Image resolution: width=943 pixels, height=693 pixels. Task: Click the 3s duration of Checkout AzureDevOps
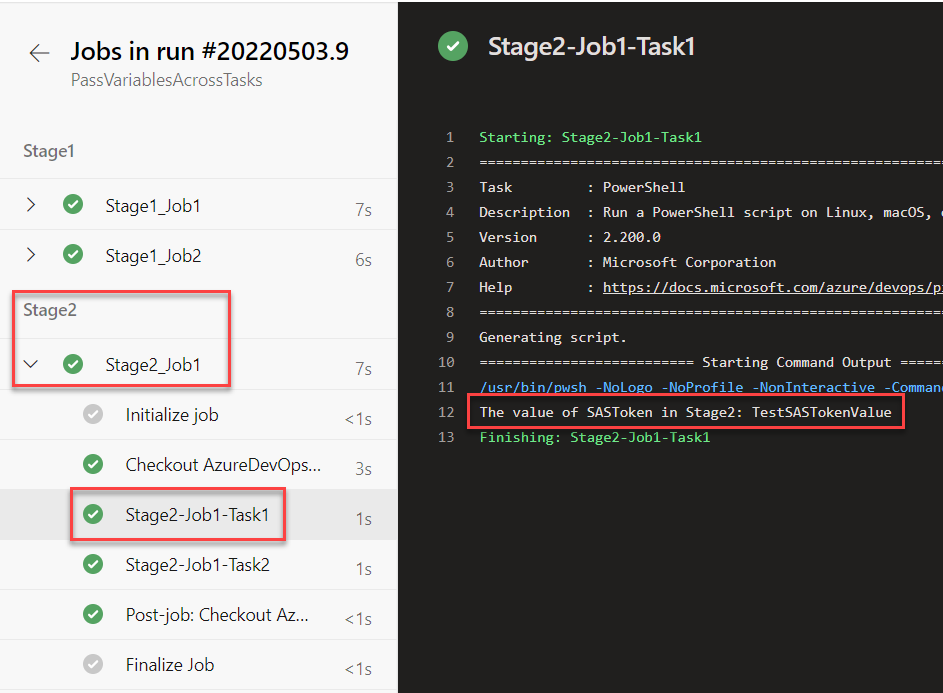point(363,468)
